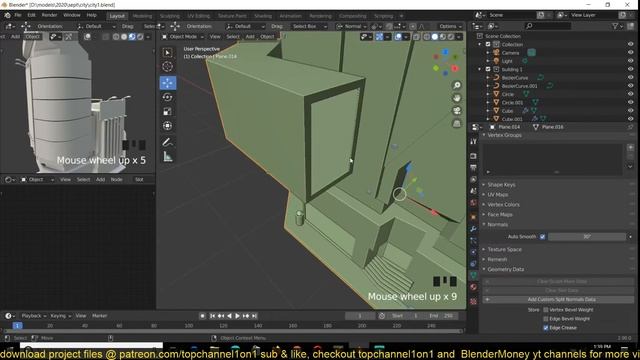
Task: Open the Material properties tab
Action: click(x=473, y=287)
